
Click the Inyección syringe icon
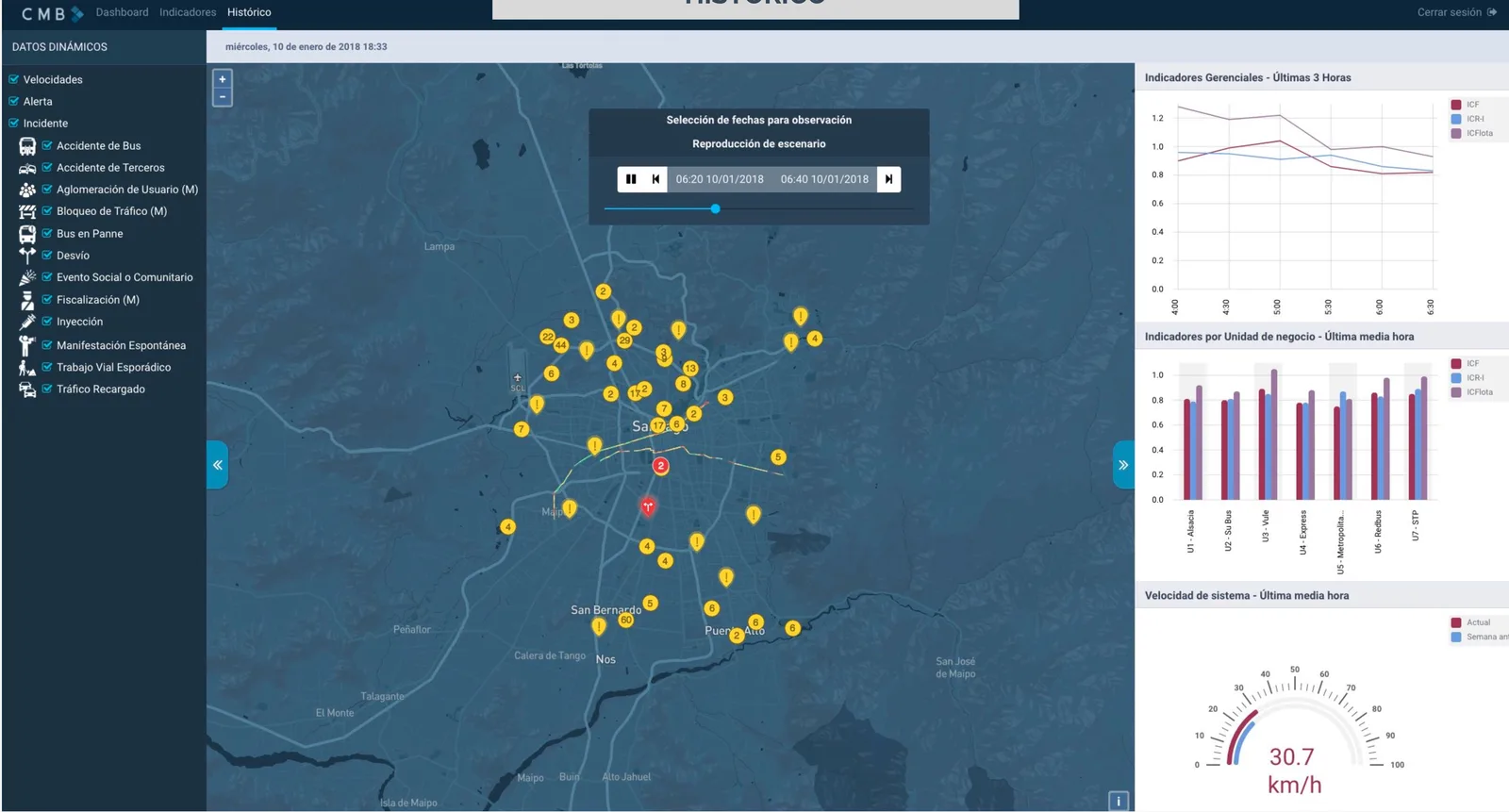27,322
